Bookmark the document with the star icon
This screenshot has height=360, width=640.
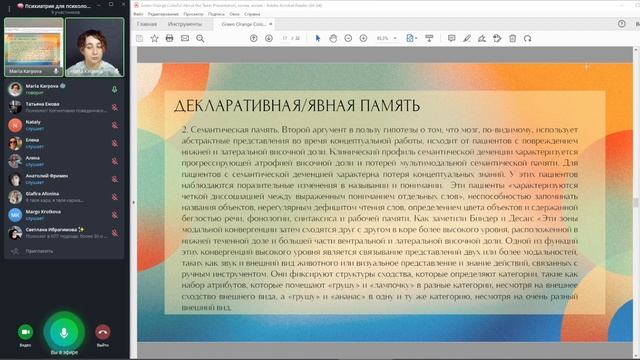(154, 38)
